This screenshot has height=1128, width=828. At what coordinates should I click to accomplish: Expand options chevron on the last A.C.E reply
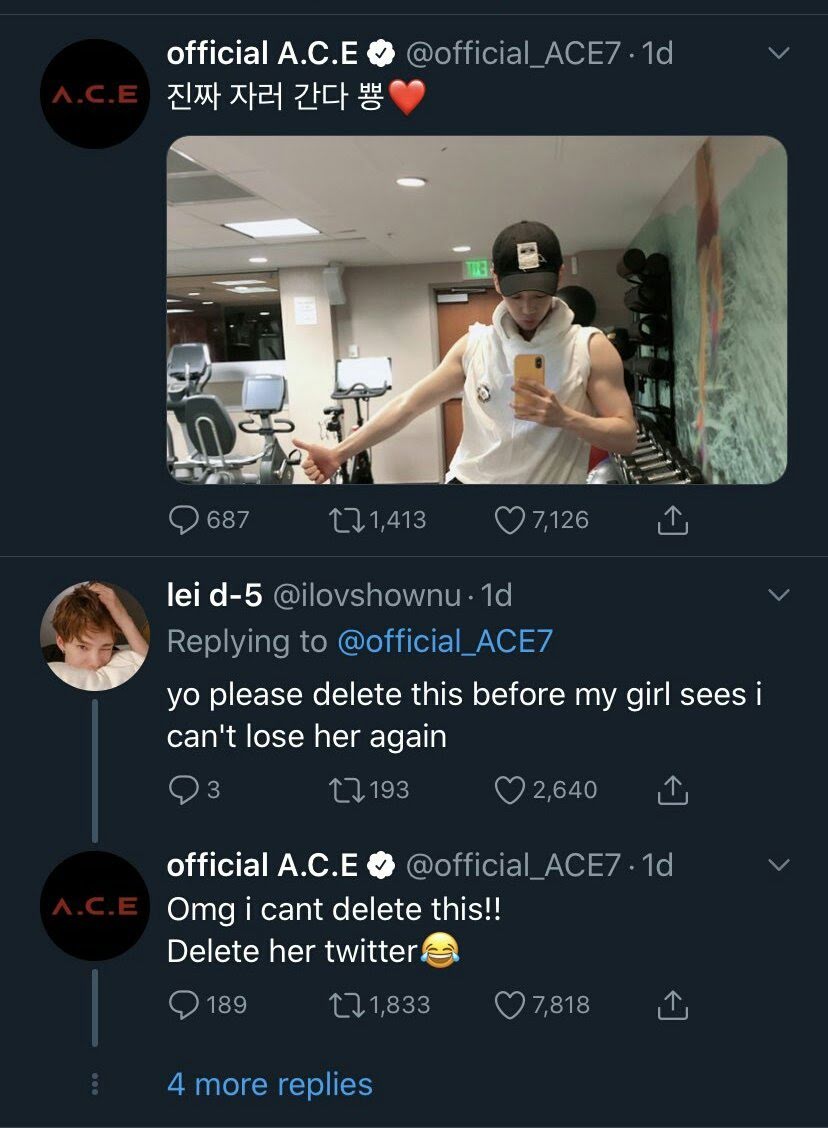[778, 865]
